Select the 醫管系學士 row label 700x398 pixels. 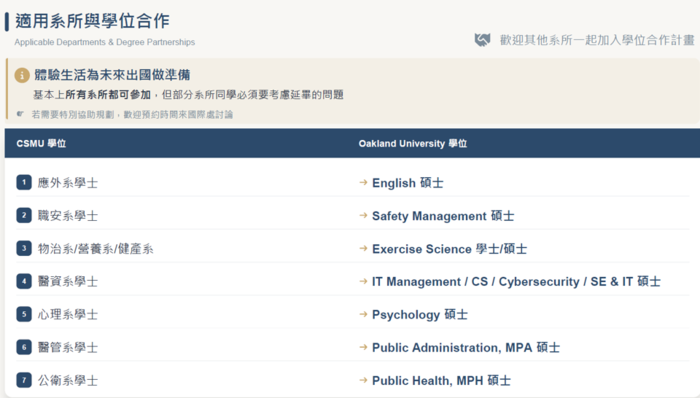coord(68,348)
